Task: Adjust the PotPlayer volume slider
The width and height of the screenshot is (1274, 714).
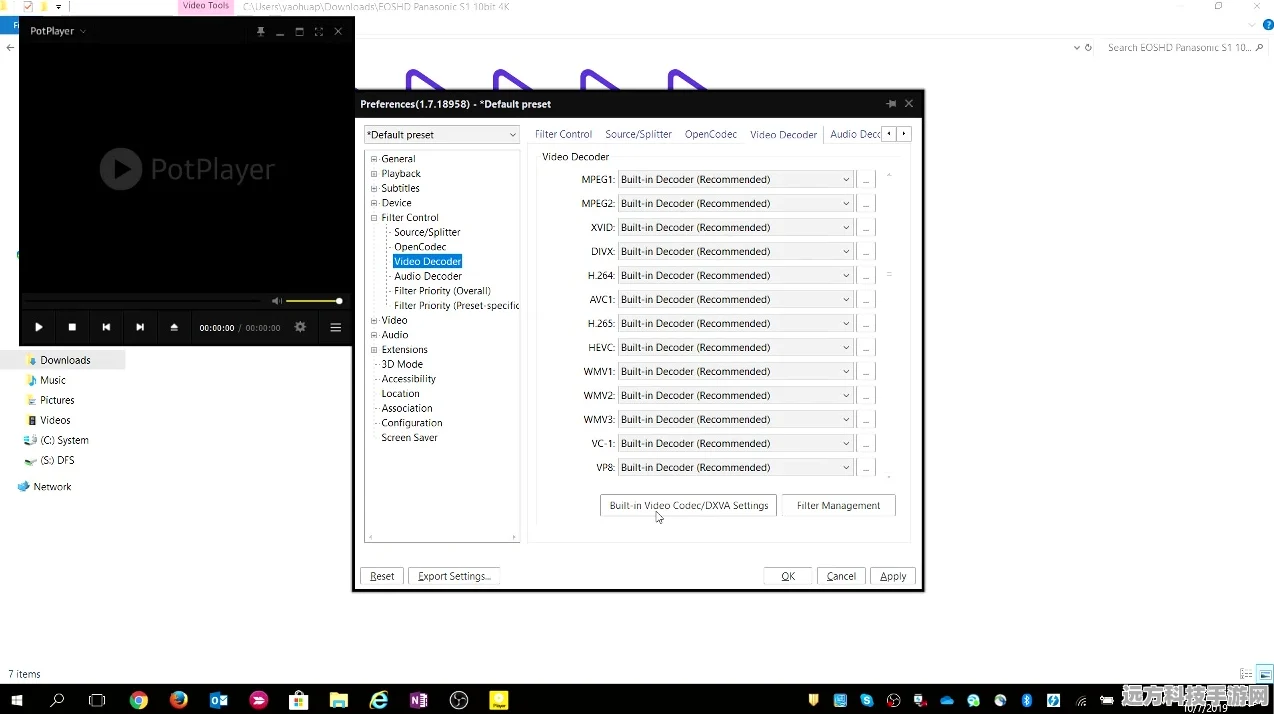Action: coord(314,301)
